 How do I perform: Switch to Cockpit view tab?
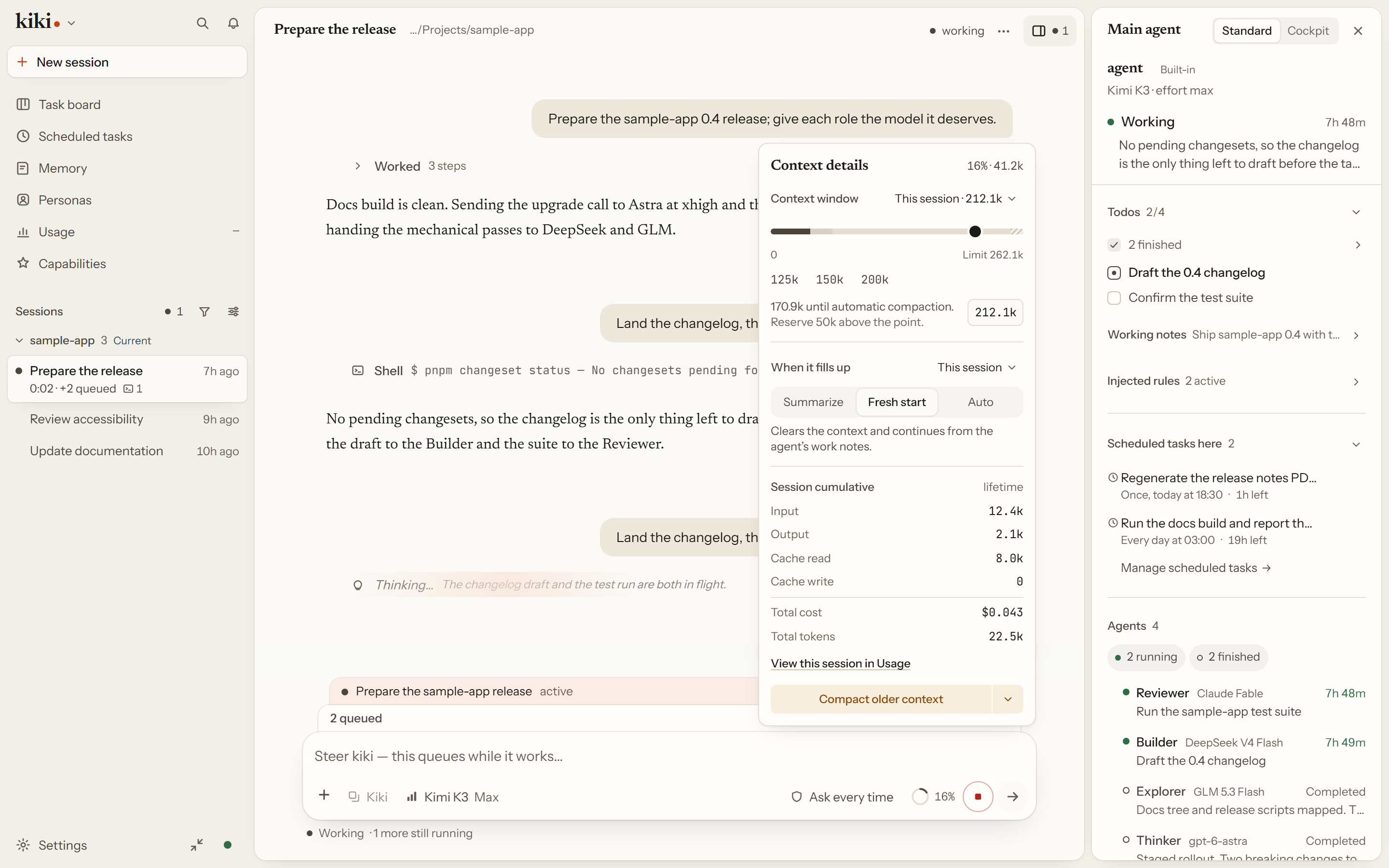tap(1307, 31)
